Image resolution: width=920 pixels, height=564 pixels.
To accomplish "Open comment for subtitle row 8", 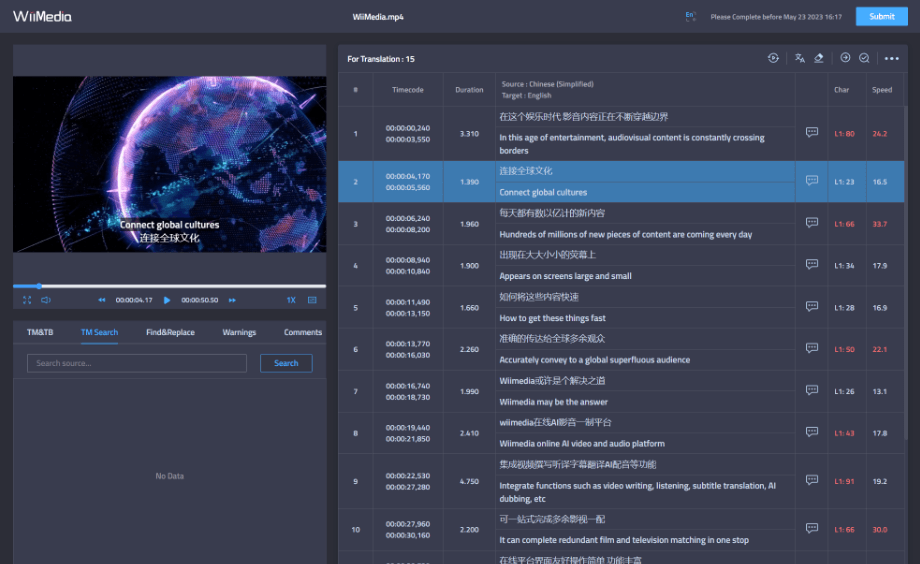I will (x=811, y=432).
